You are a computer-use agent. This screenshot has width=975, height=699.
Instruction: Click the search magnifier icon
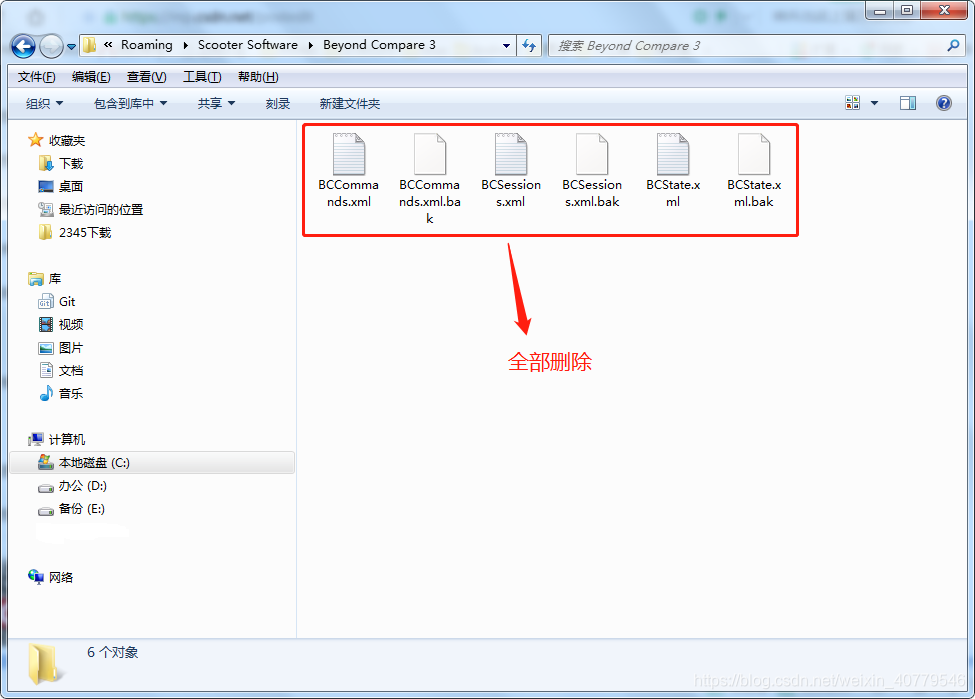click(953, 45)
